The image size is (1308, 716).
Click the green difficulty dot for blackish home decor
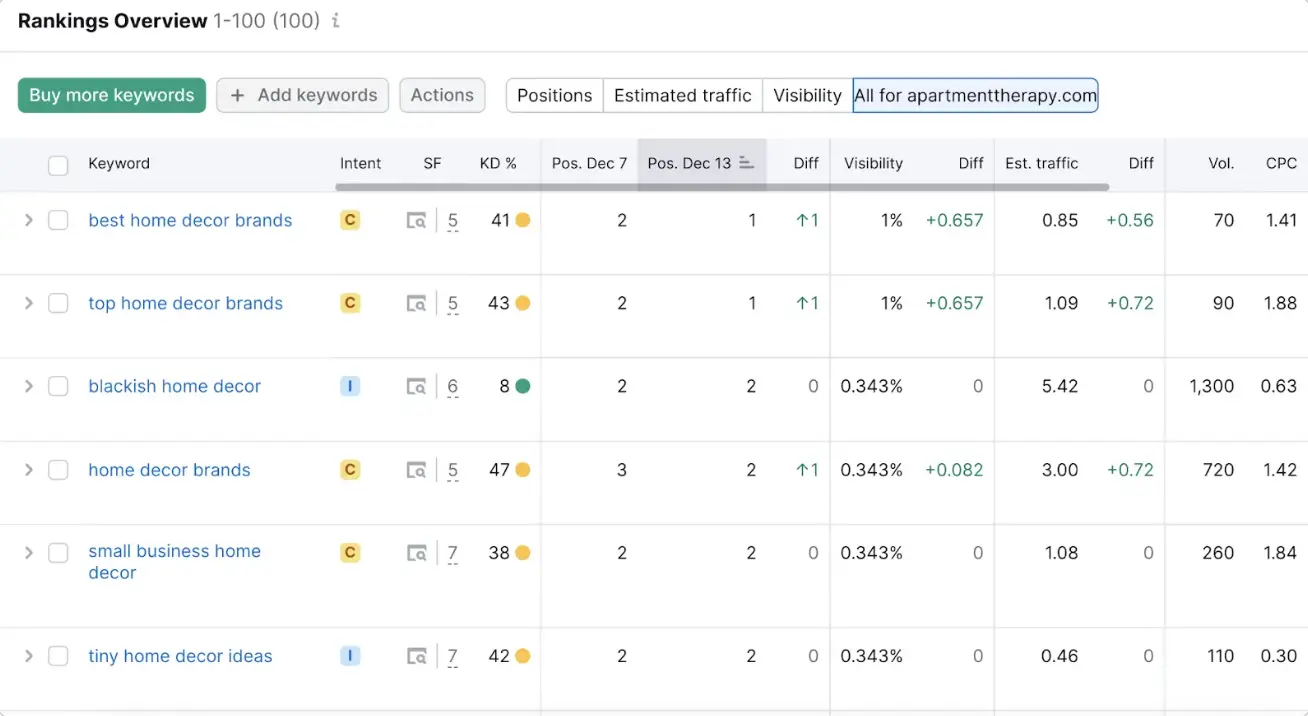pos(523,386)
